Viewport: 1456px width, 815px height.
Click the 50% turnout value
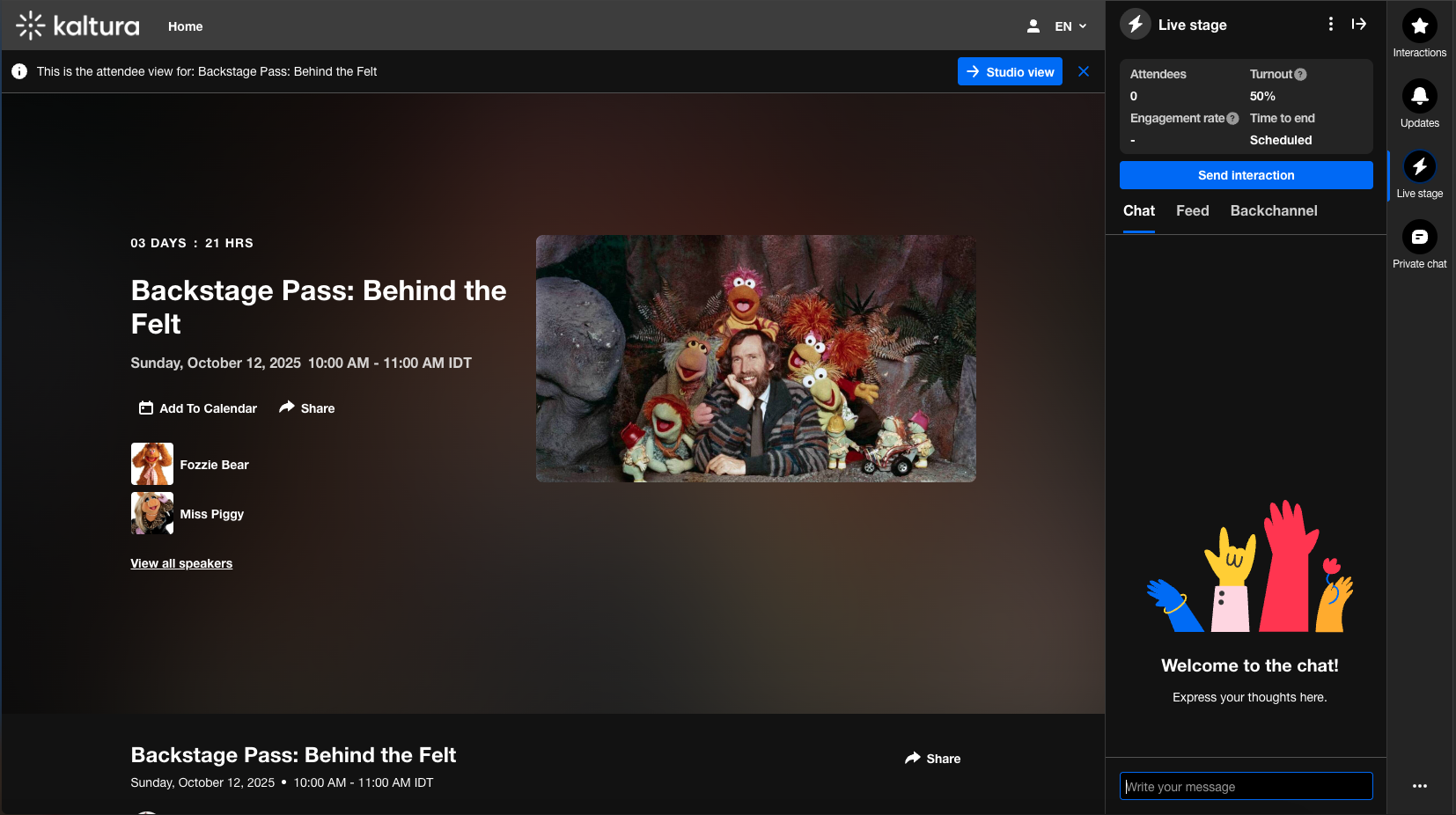tap(1262, 96)
